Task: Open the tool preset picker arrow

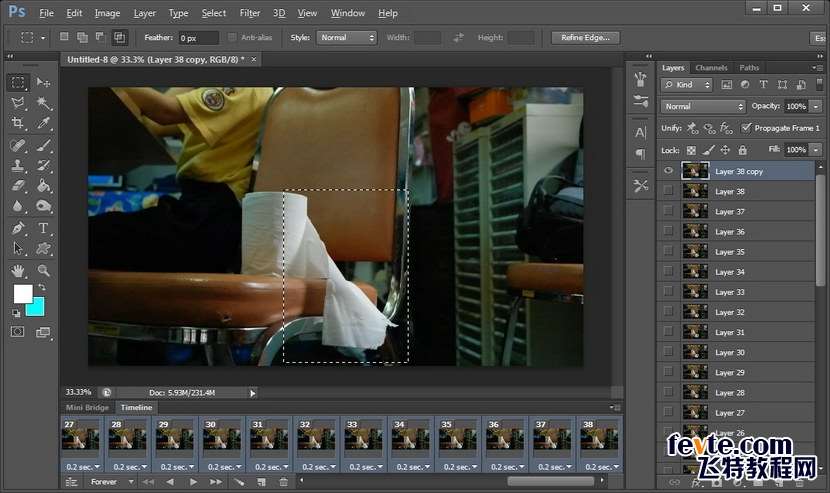Action: [43, 38]
